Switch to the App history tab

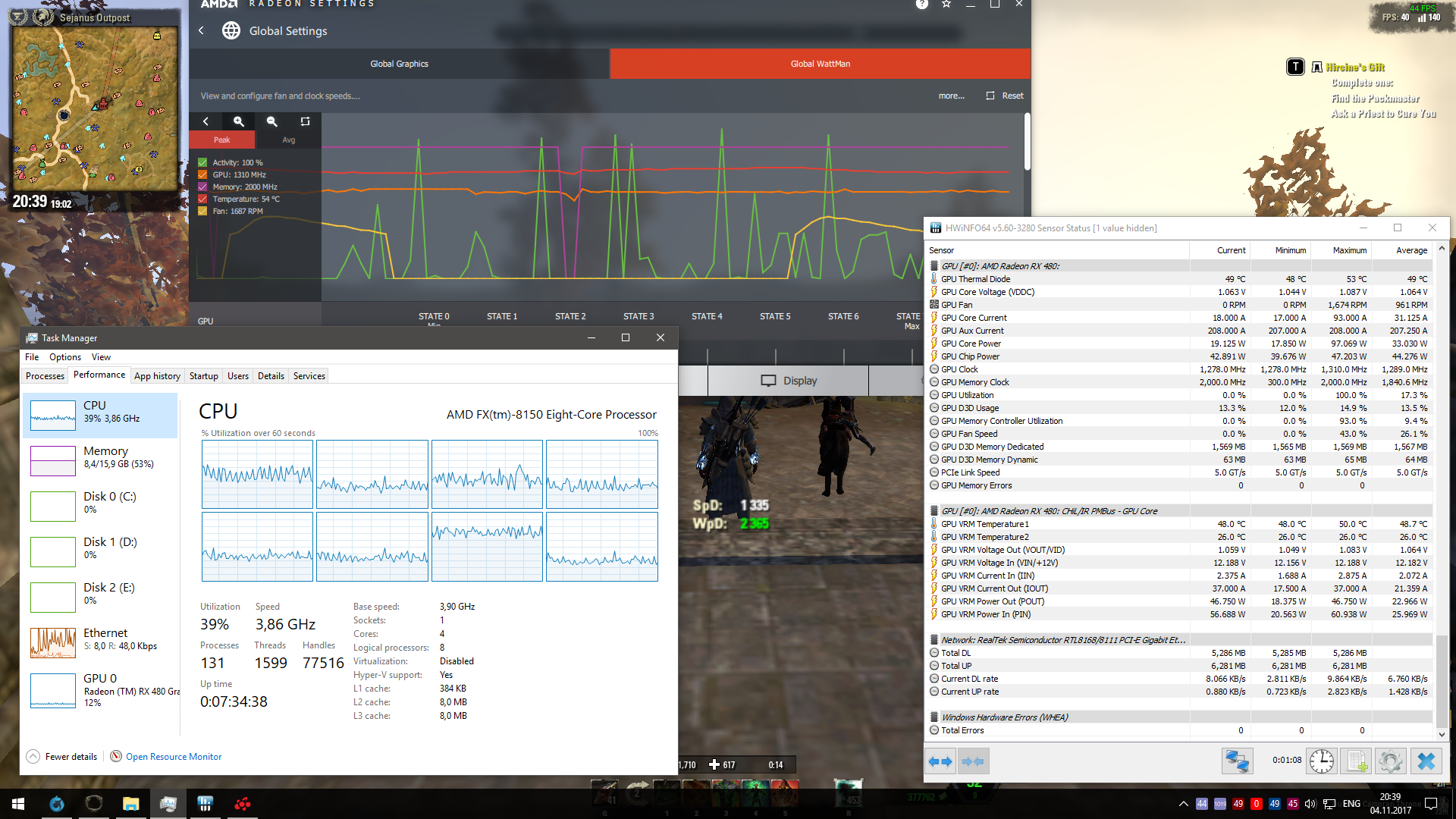point(157,375)
